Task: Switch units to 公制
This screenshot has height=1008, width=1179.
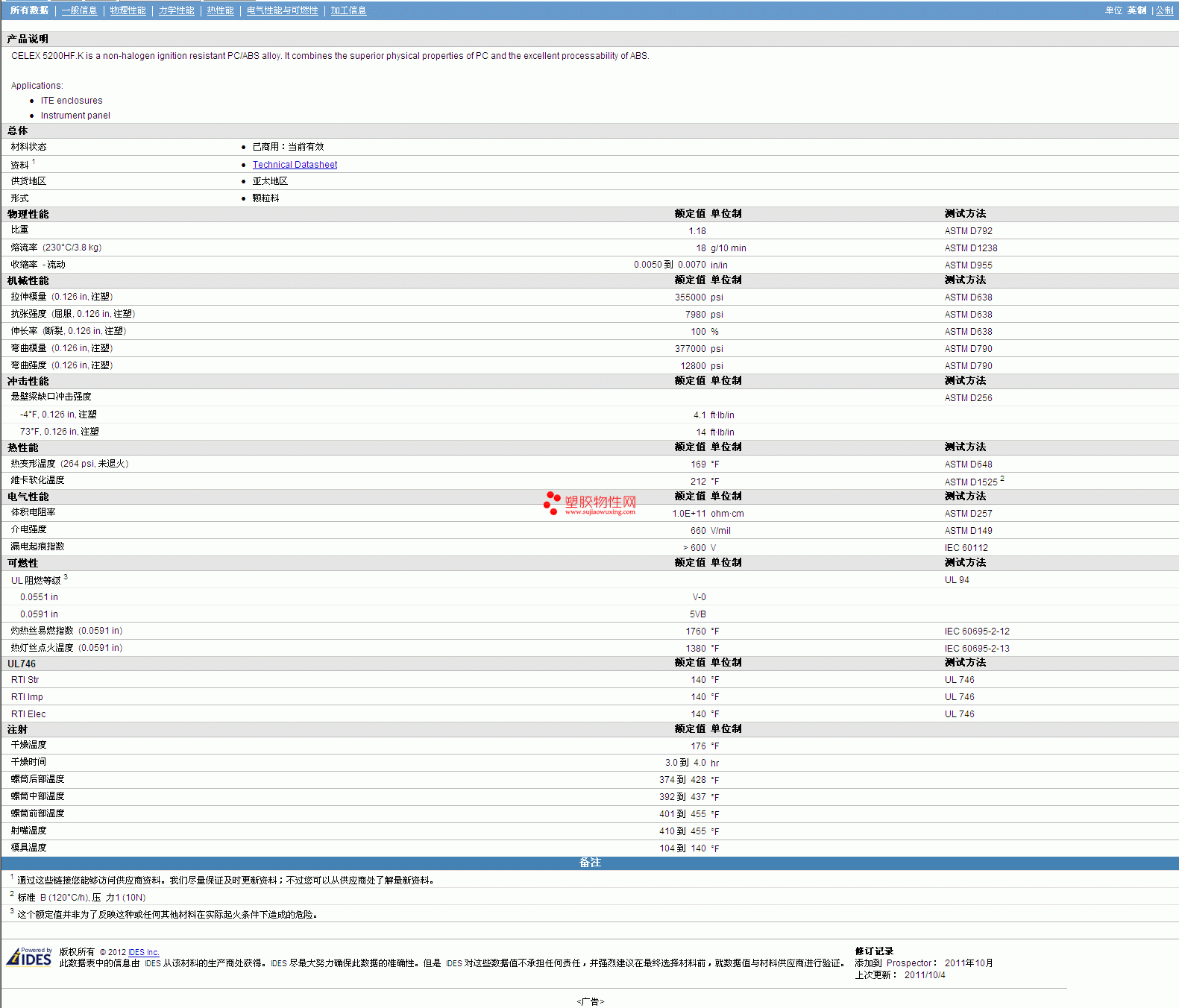Action: pyautogui.click(x=1164, y=10)
